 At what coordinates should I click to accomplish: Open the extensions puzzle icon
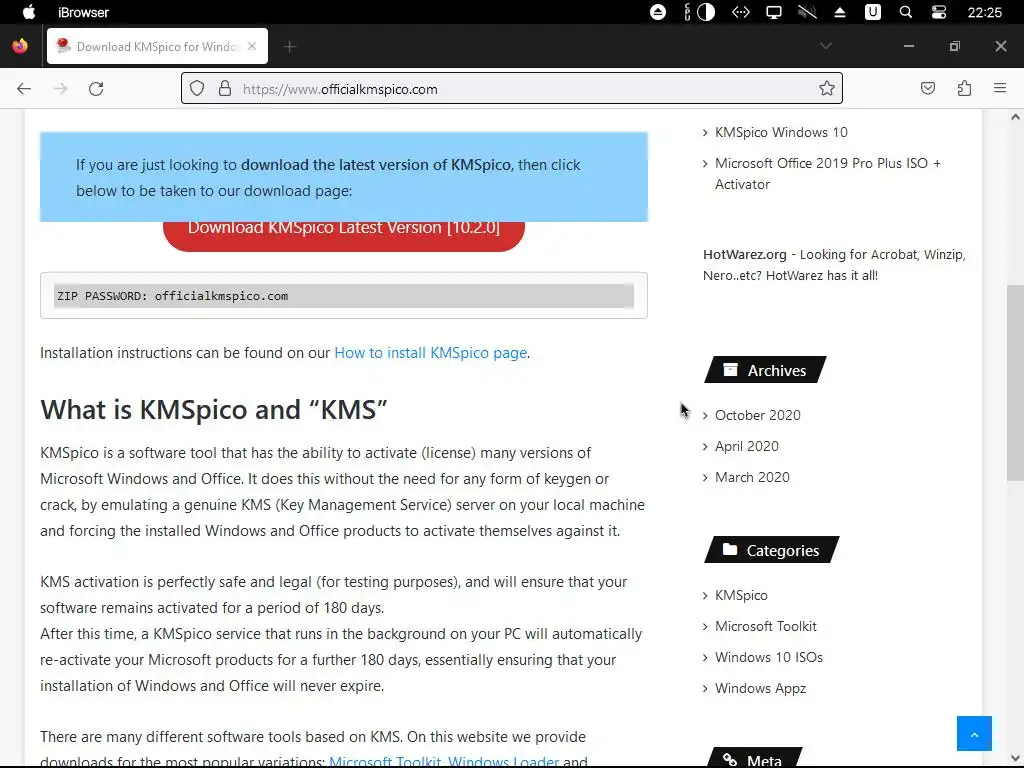(x=965, y=88)
